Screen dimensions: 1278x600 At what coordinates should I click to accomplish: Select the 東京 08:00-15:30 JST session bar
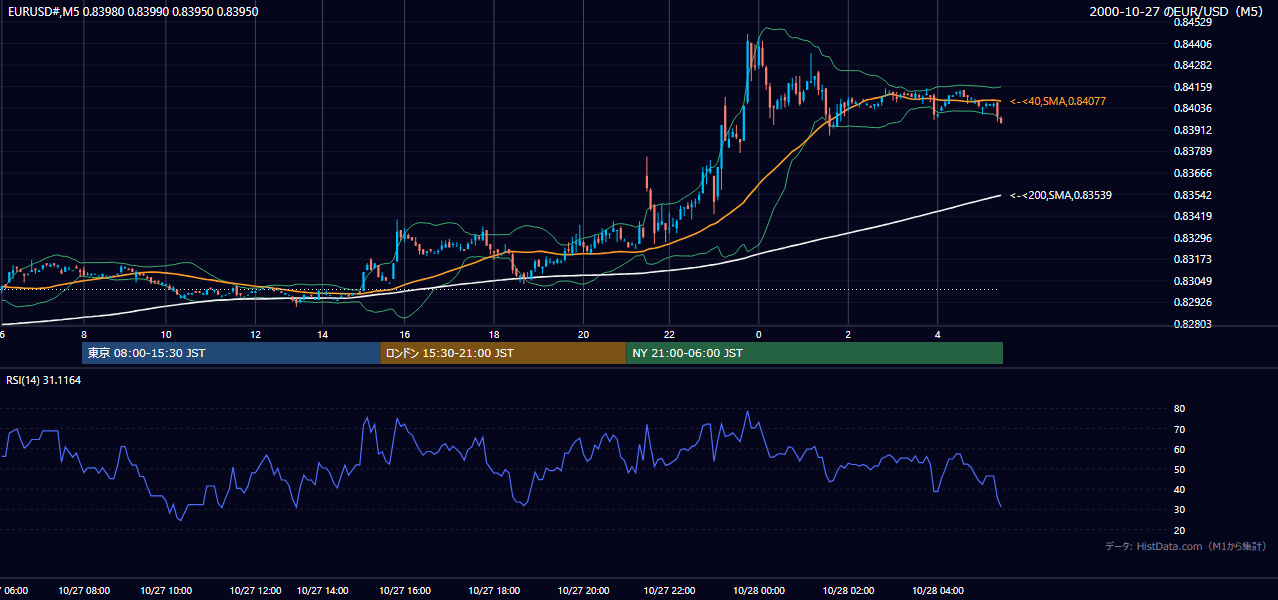click(231, 353)
